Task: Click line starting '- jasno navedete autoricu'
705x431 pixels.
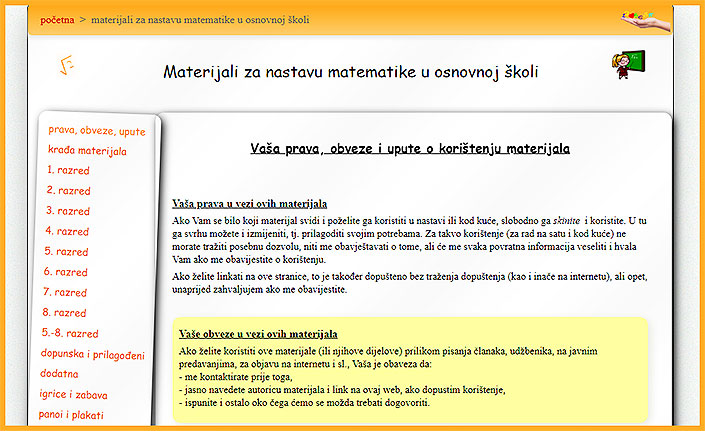Action: coord(342,390)
